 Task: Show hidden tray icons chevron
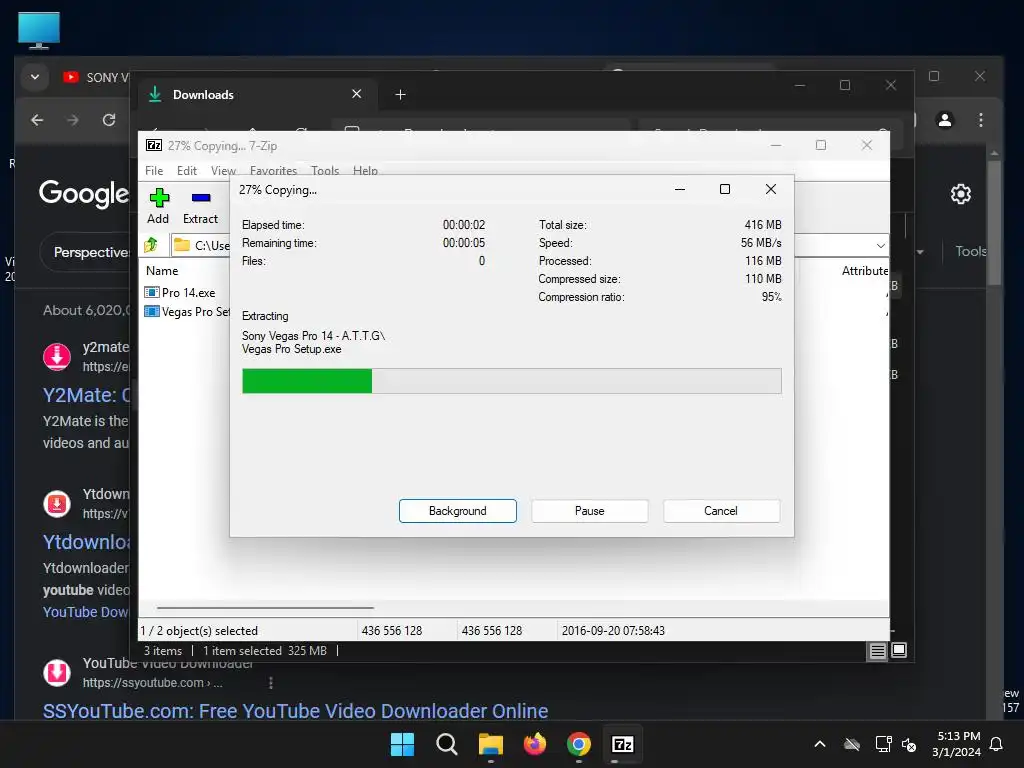tap(820, 744)
